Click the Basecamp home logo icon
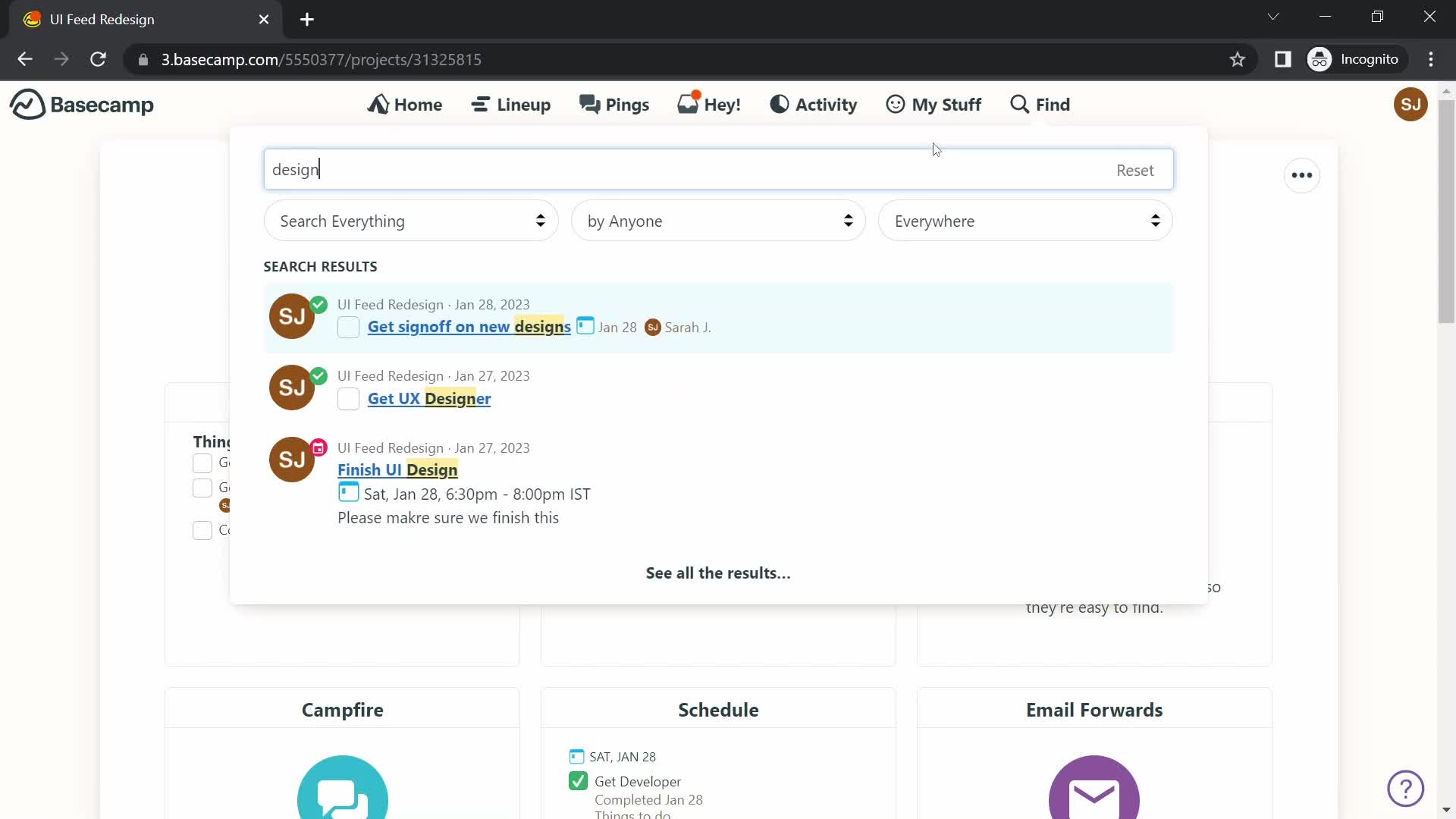This screenshot has height=819, width=1456. pyautogui.click(x=25, y=104)
